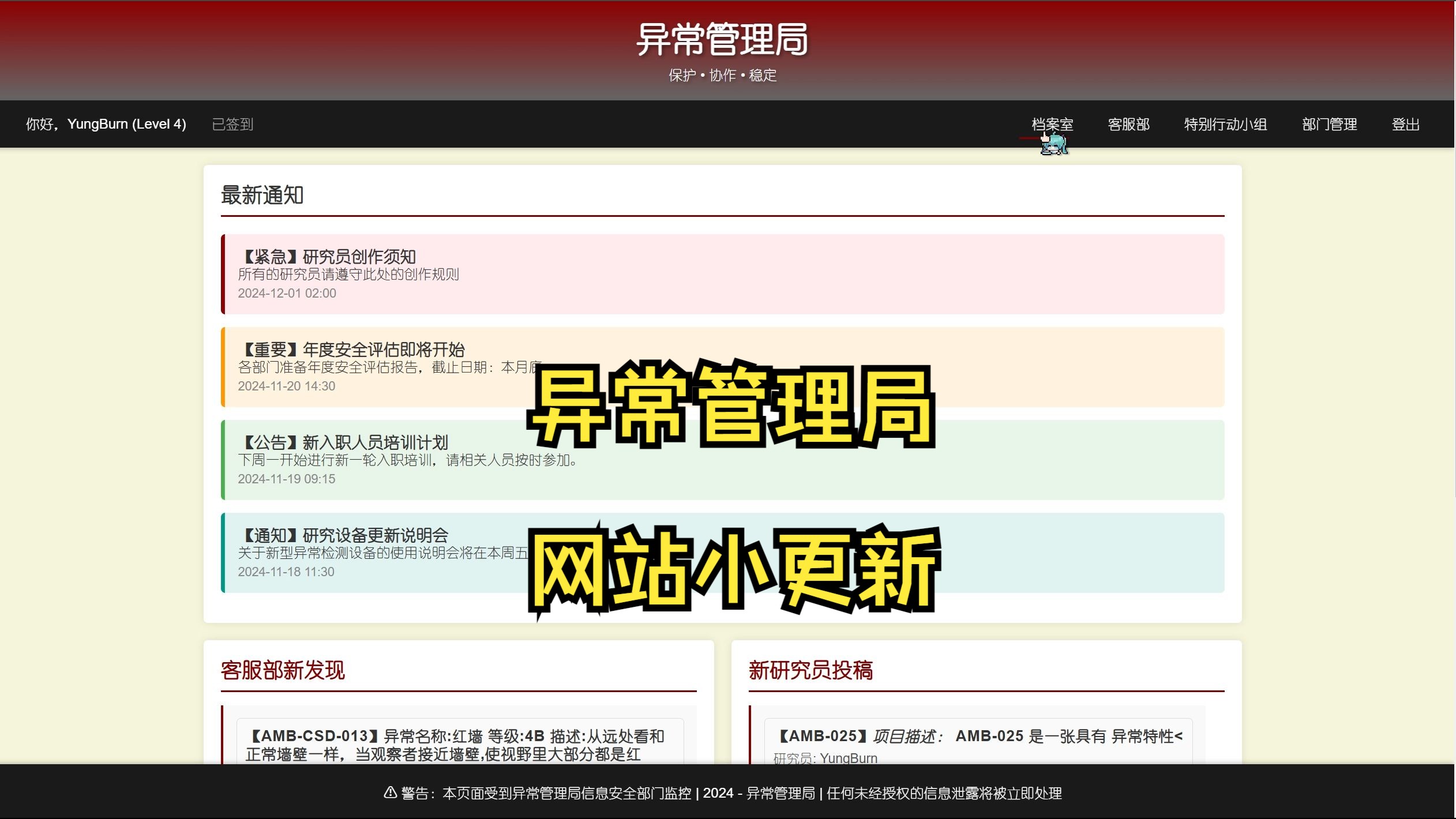Click the 新研究员投稿 section heading
1456x819 pixels.
point(810,670)
